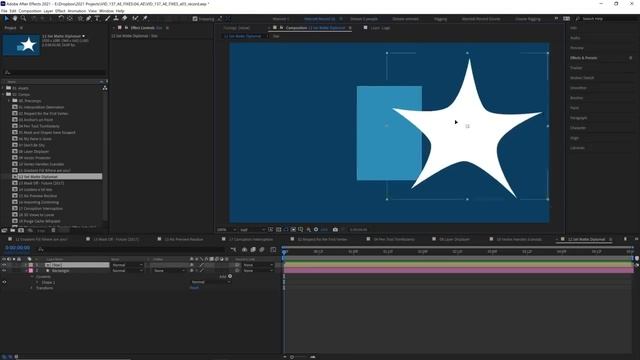Expand the Transform property group
The image size is (640, 360).
[x=32, y=288]
